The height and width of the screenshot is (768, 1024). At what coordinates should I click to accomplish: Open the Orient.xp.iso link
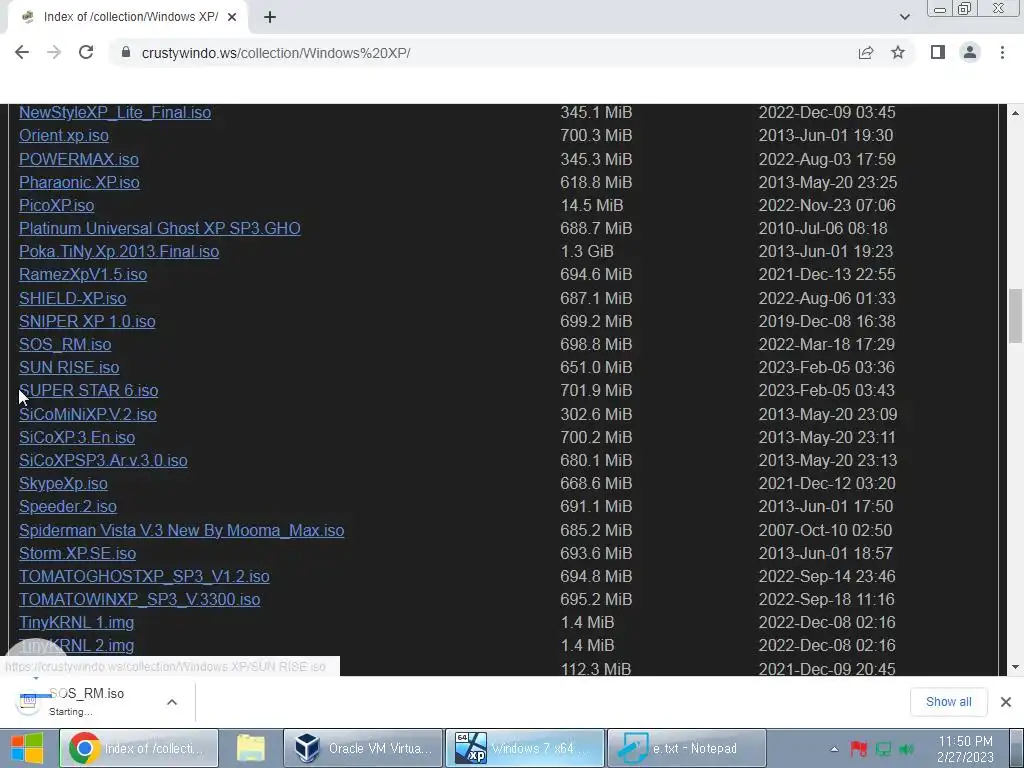point(64,135)
